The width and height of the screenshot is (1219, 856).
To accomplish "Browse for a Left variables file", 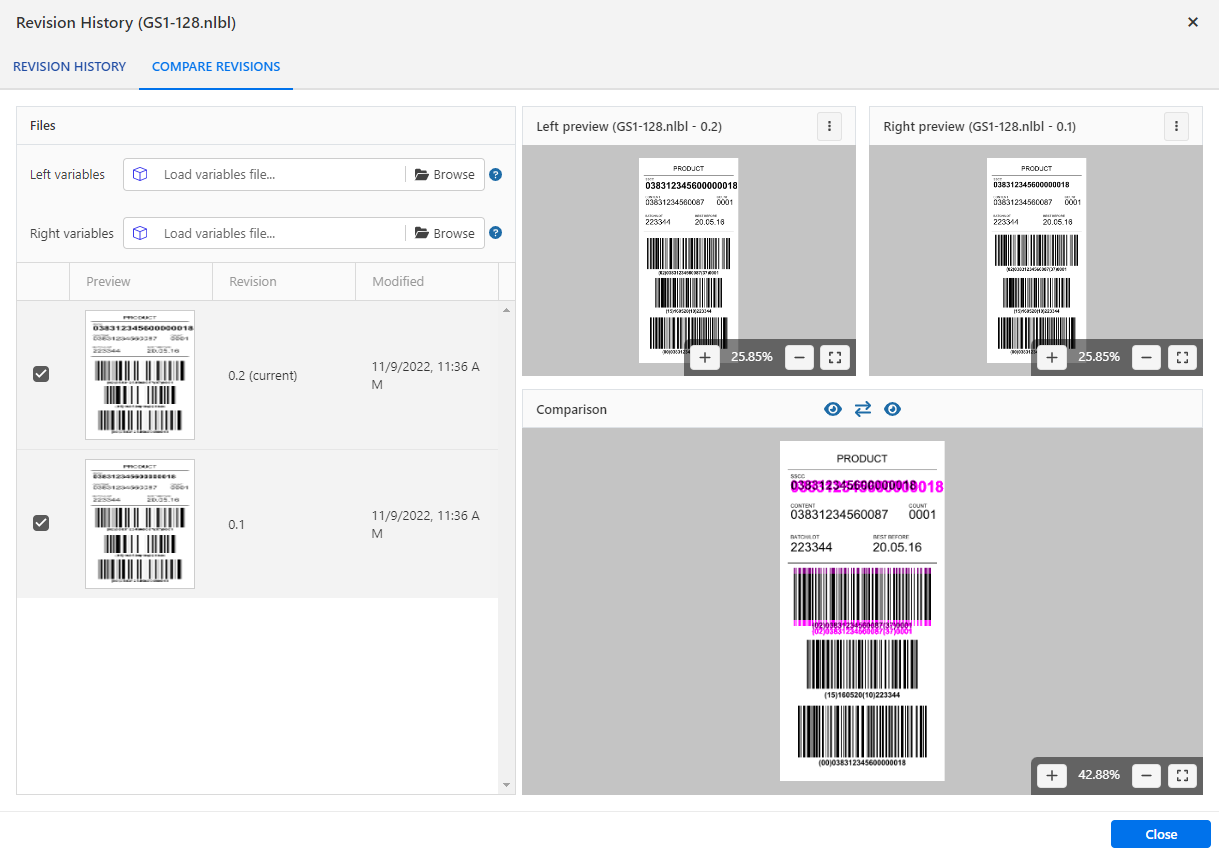I will pos(445,174).
